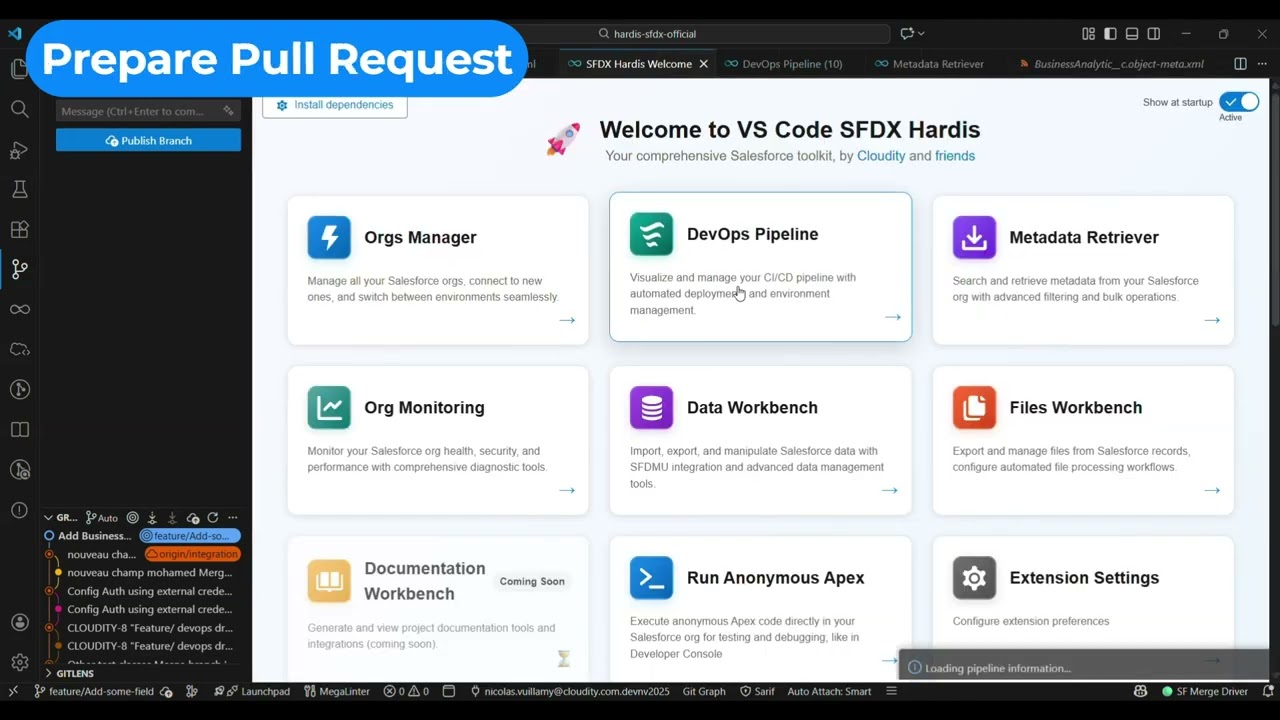Collapse the Graph section chevron
Screen dimensions: 1280x720
click(48, 518)
